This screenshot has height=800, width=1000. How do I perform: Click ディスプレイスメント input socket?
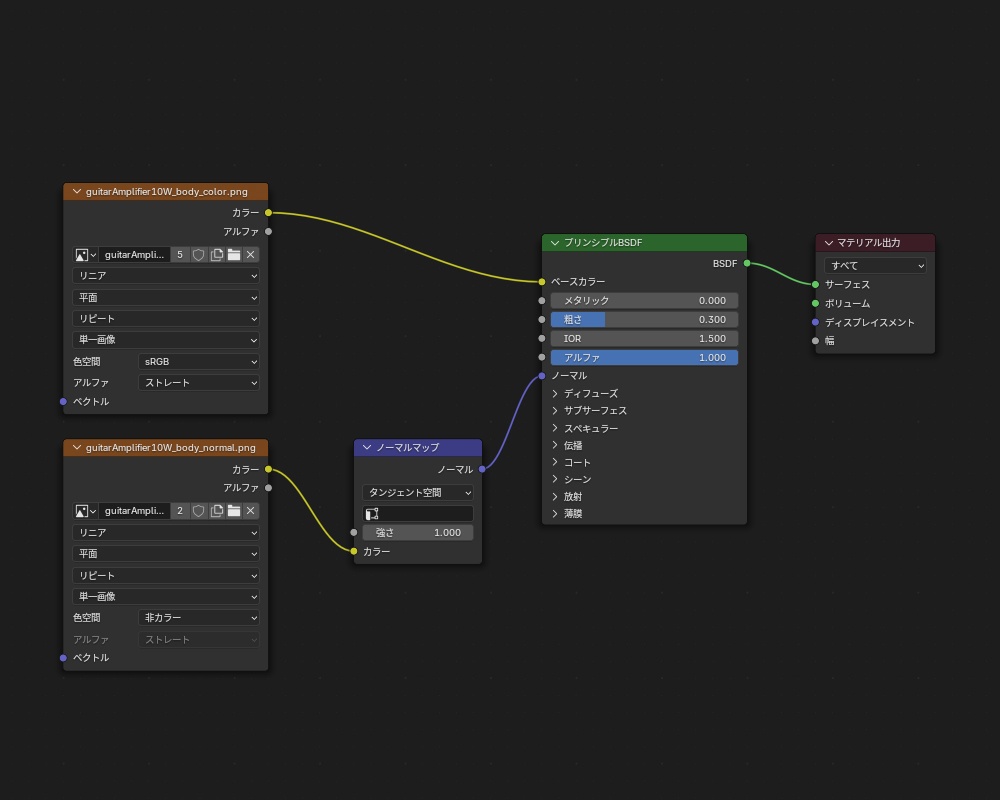pyautogui.click(x=816, y=323)
